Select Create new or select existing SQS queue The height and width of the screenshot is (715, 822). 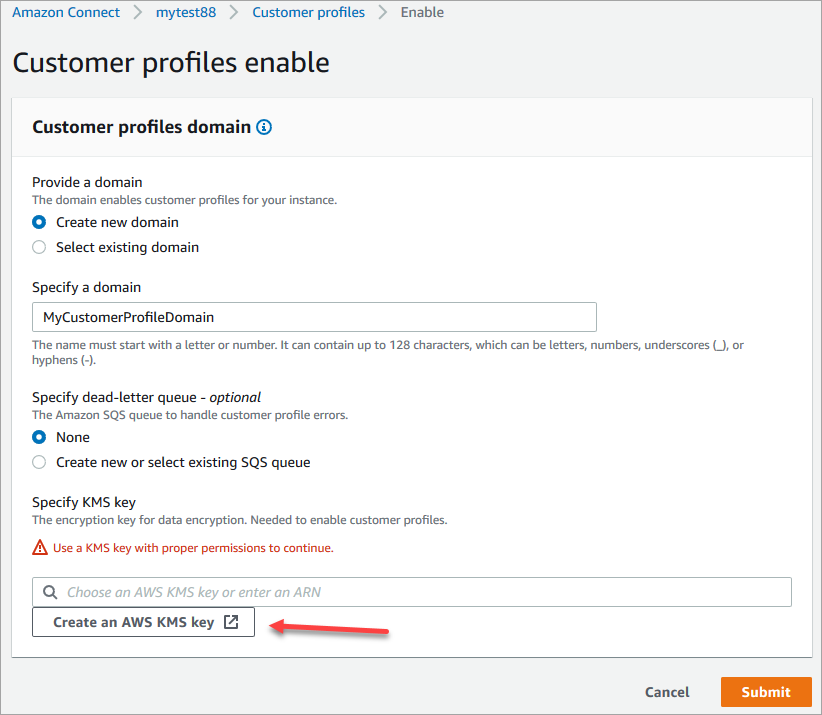pyautogui.click(x=38, y=462)
